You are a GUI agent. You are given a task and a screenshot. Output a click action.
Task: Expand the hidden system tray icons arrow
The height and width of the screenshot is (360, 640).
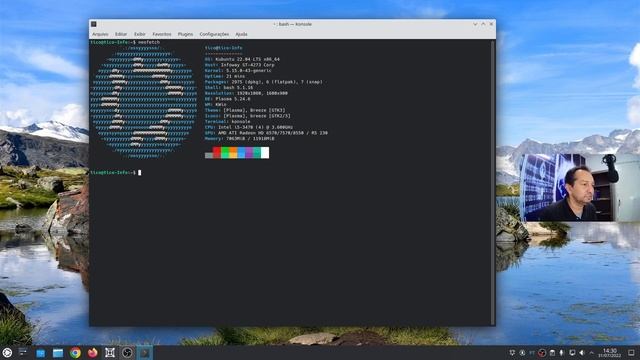591,353
